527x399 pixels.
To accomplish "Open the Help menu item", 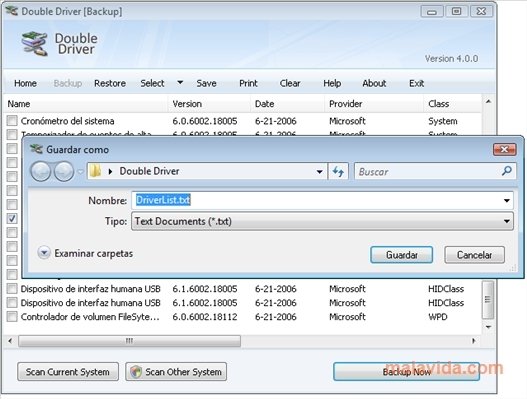I will coord(332,83).
